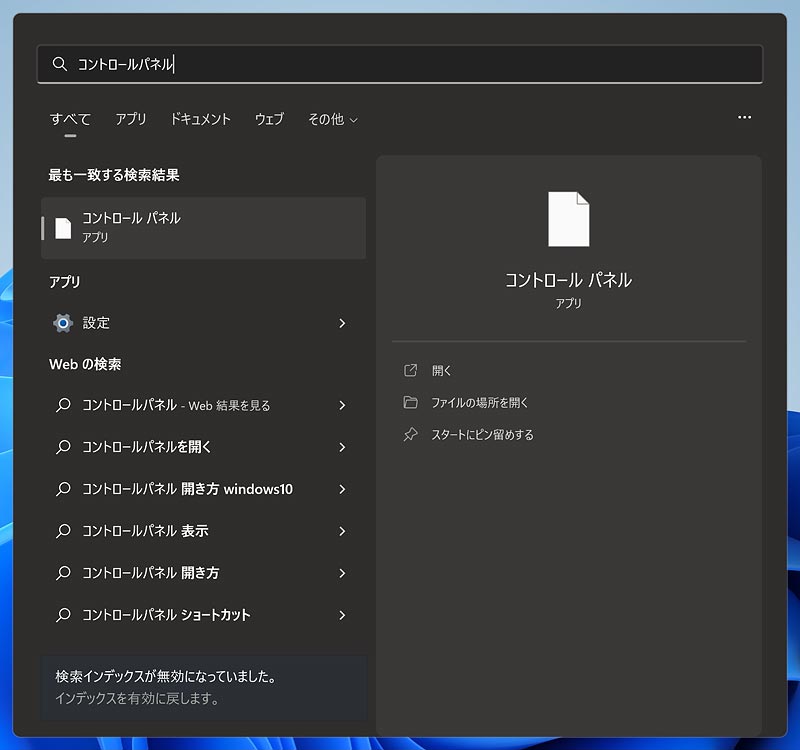Expand chevron for 開き方 windows10 row
The image size is (800, 750).
click(x=342, y=489)
